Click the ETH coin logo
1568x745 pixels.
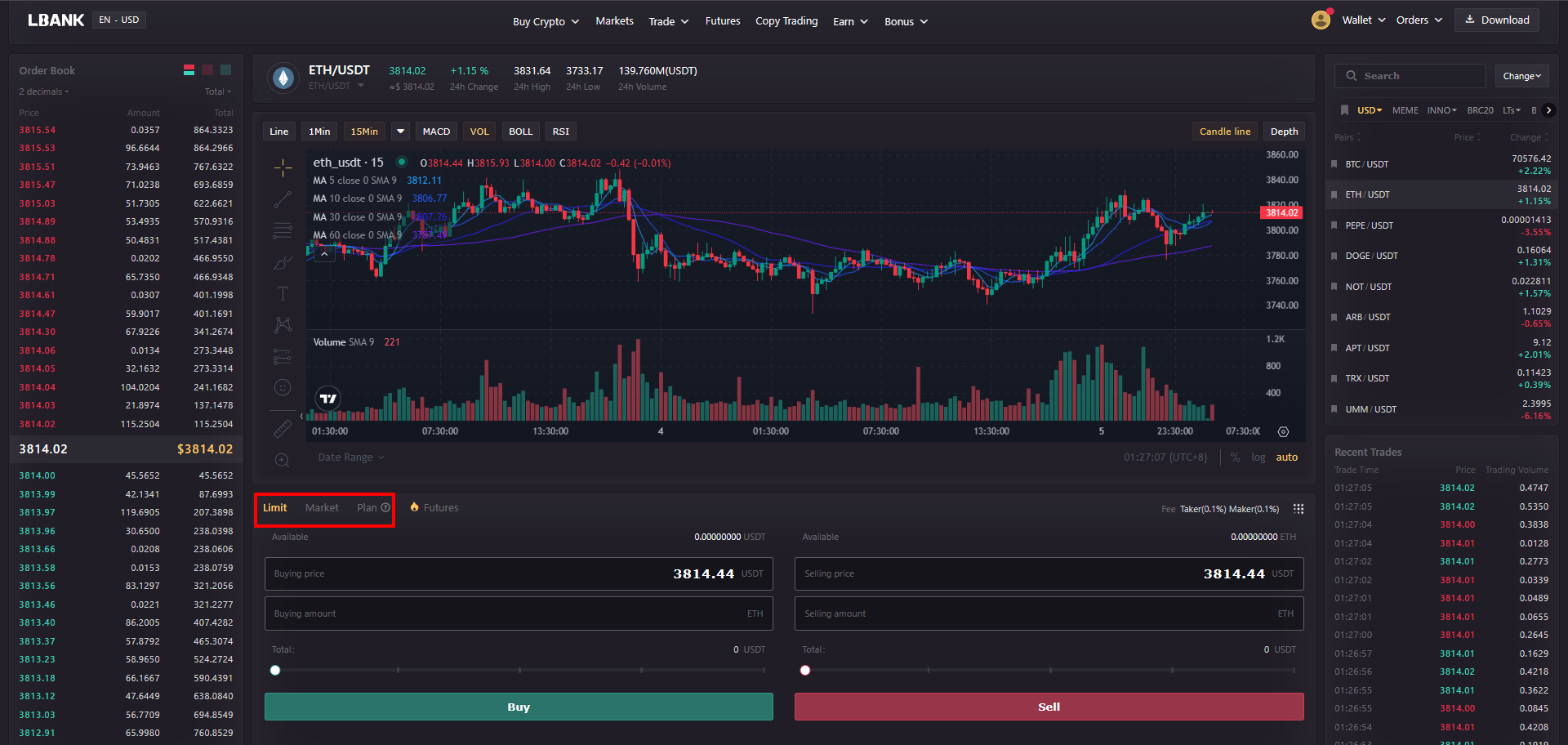pos(283,78)
